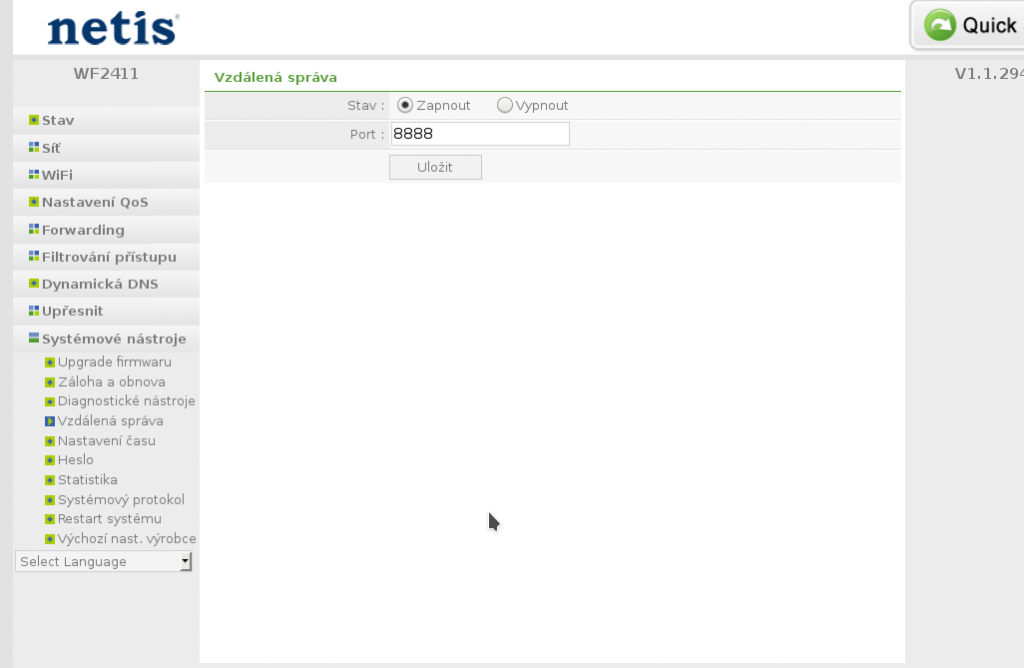
Task: Collapse the Systémové nástroje section
Action: 113,339
